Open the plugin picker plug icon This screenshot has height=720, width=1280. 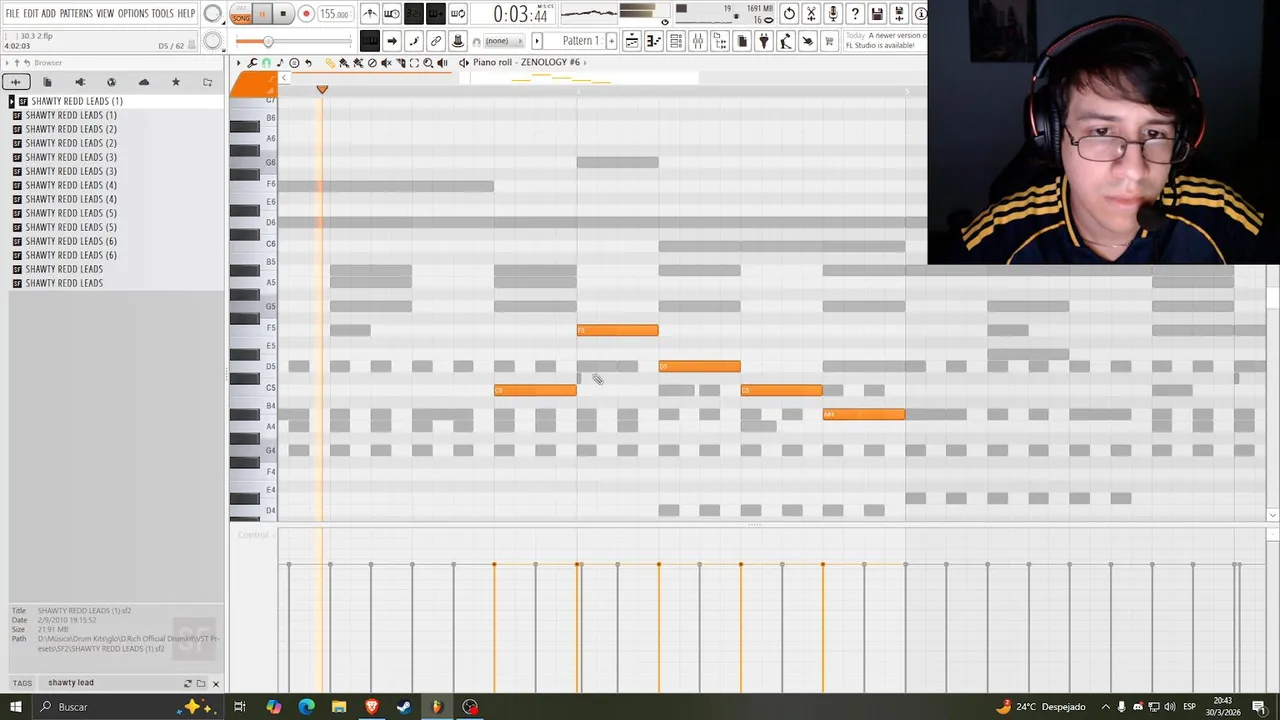point(764,41)
